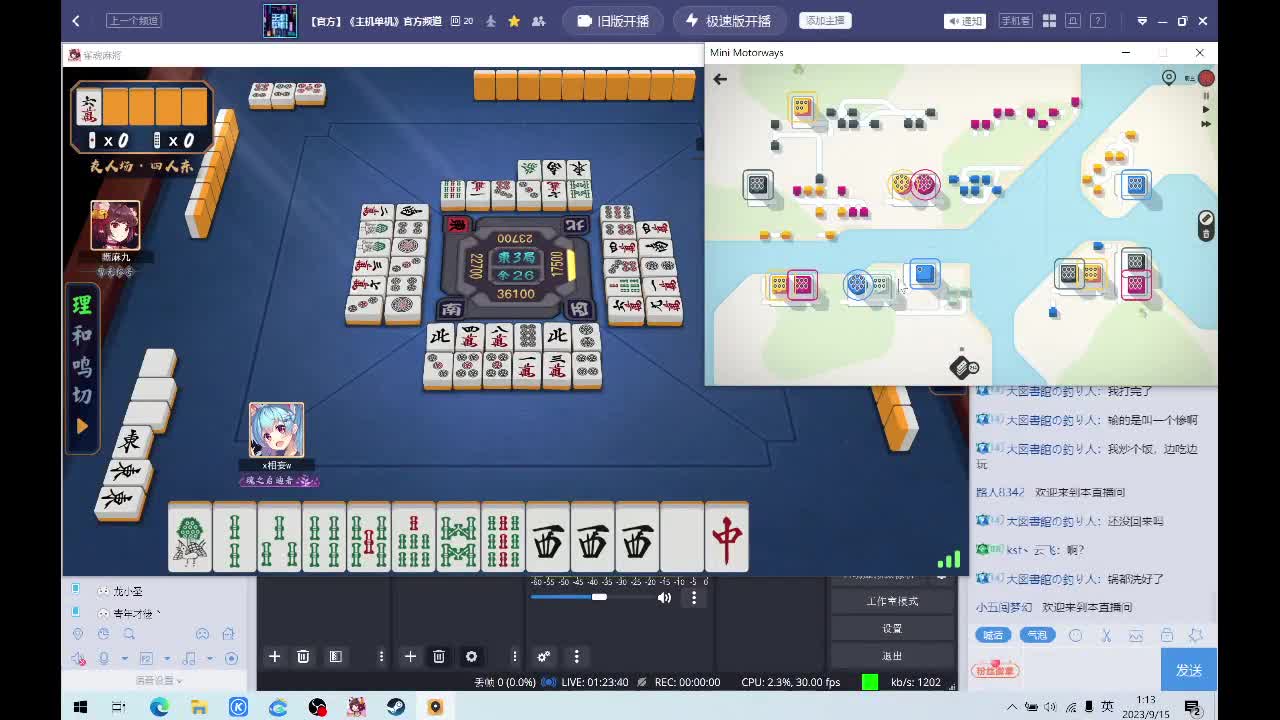Click the map pin icon in Mini Motorways
The width and height of the screenshot is (1280, 720).
[x=1169, y=78]
